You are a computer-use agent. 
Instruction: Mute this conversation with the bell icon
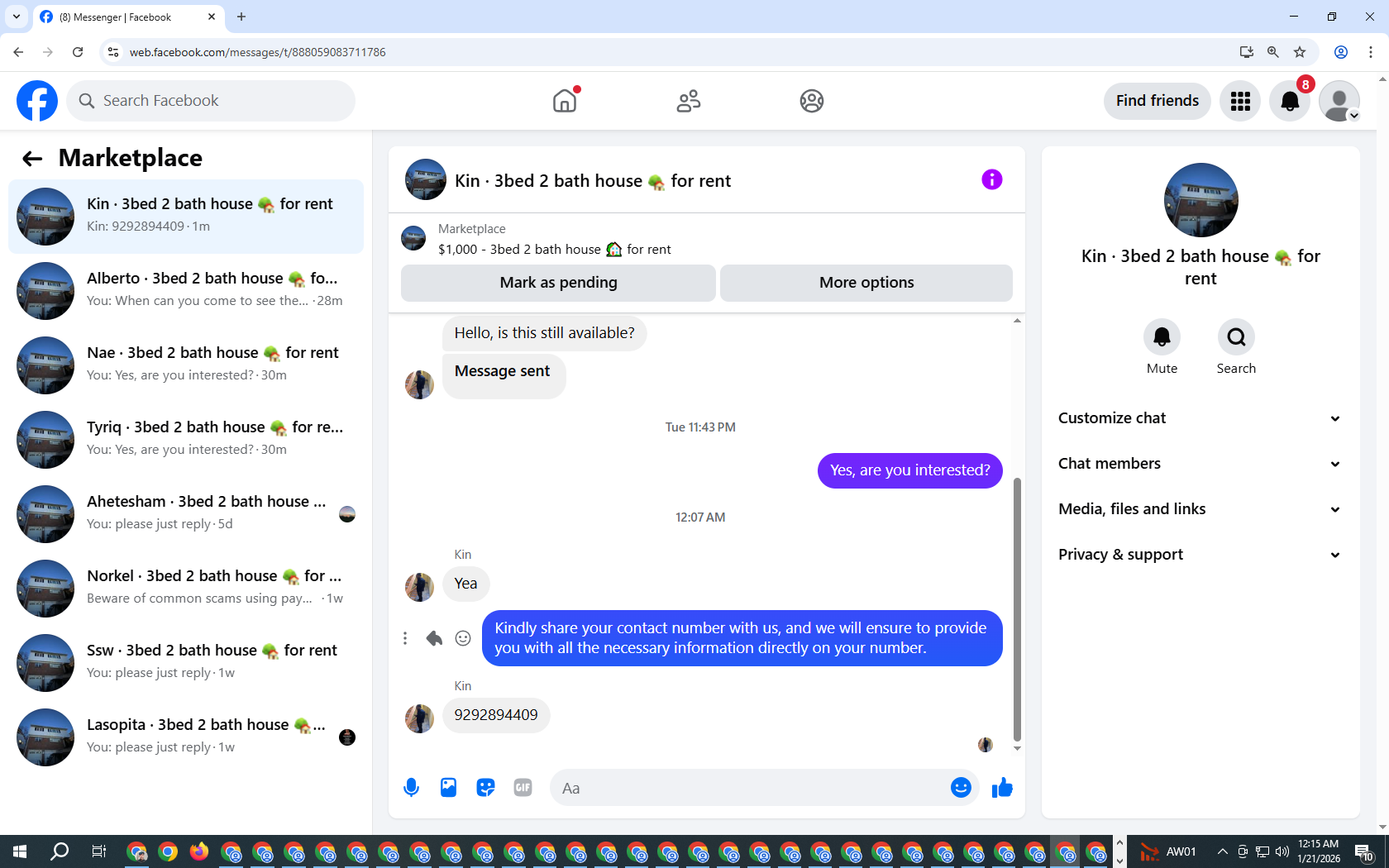pos(1162,337)
